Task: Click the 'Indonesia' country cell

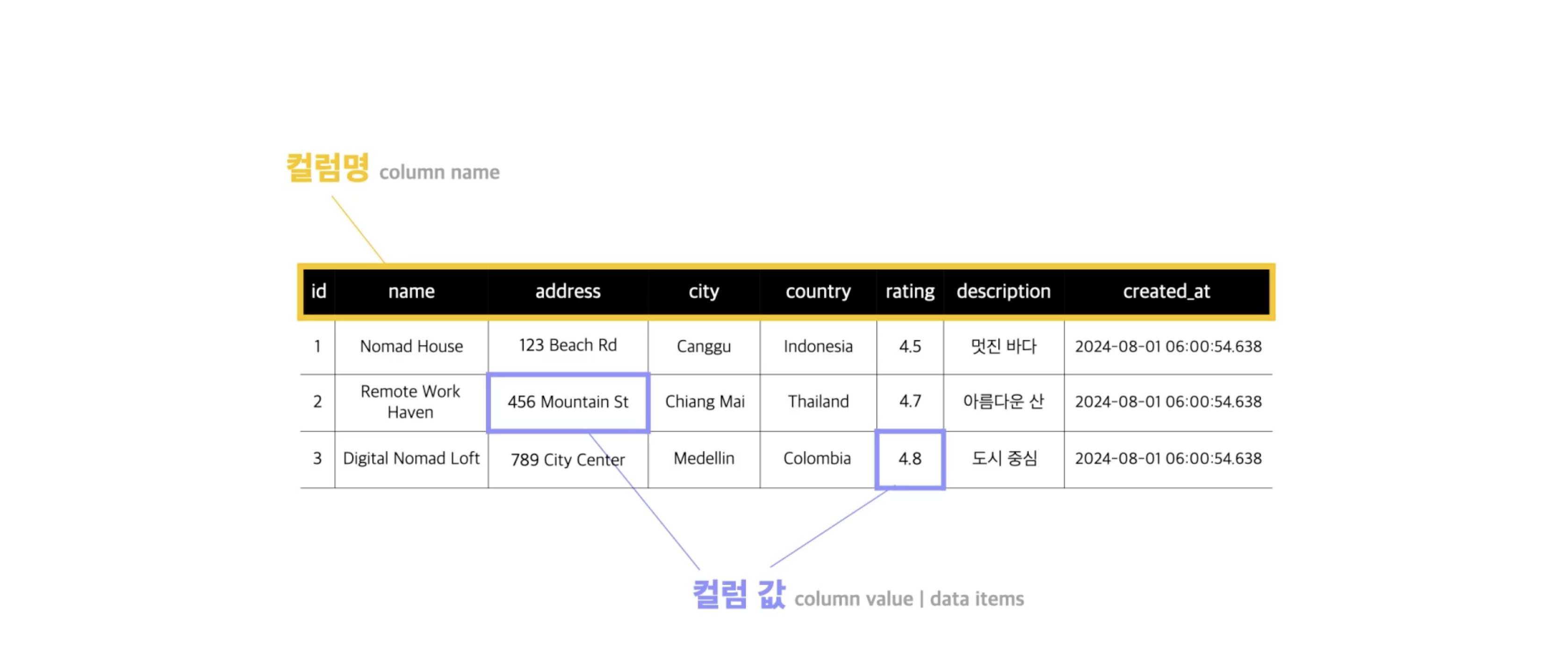Action: (818, 346)
